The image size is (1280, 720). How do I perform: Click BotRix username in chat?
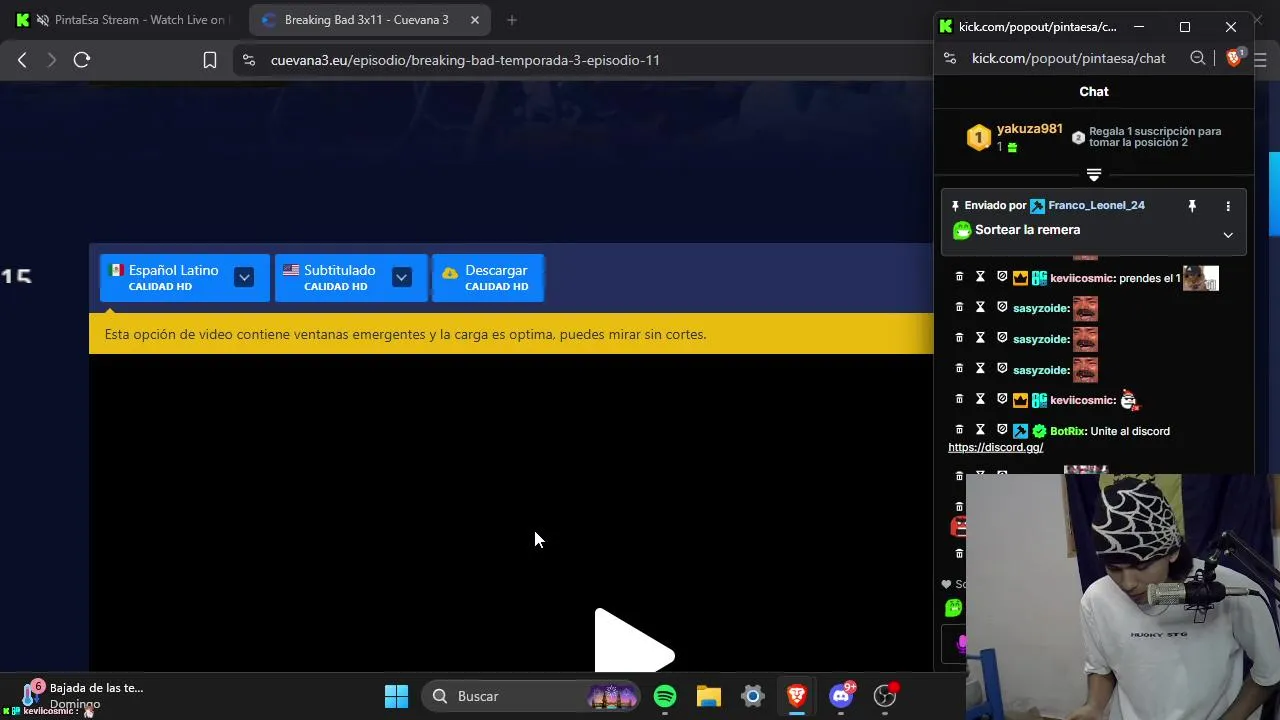coord(1067,431)
